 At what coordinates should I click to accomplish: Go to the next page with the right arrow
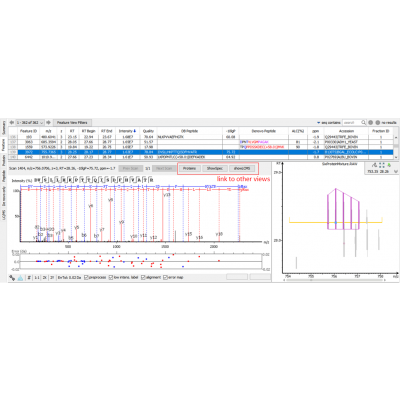(x=48, y=123)
